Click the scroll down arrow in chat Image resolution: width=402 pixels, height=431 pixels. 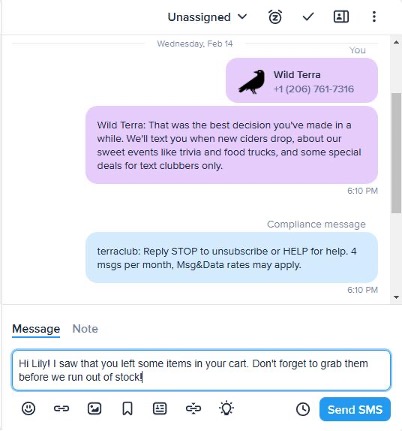point(396,297)
